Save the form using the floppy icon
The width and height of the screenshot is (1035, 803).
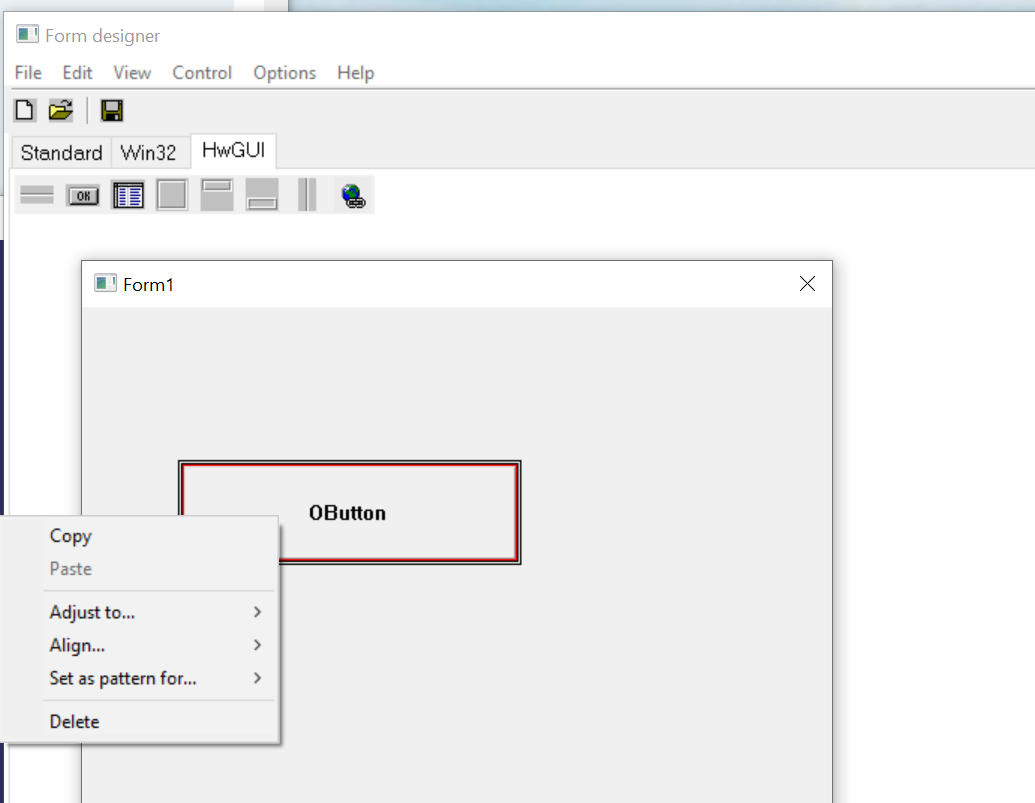click(x=112, y=111)
